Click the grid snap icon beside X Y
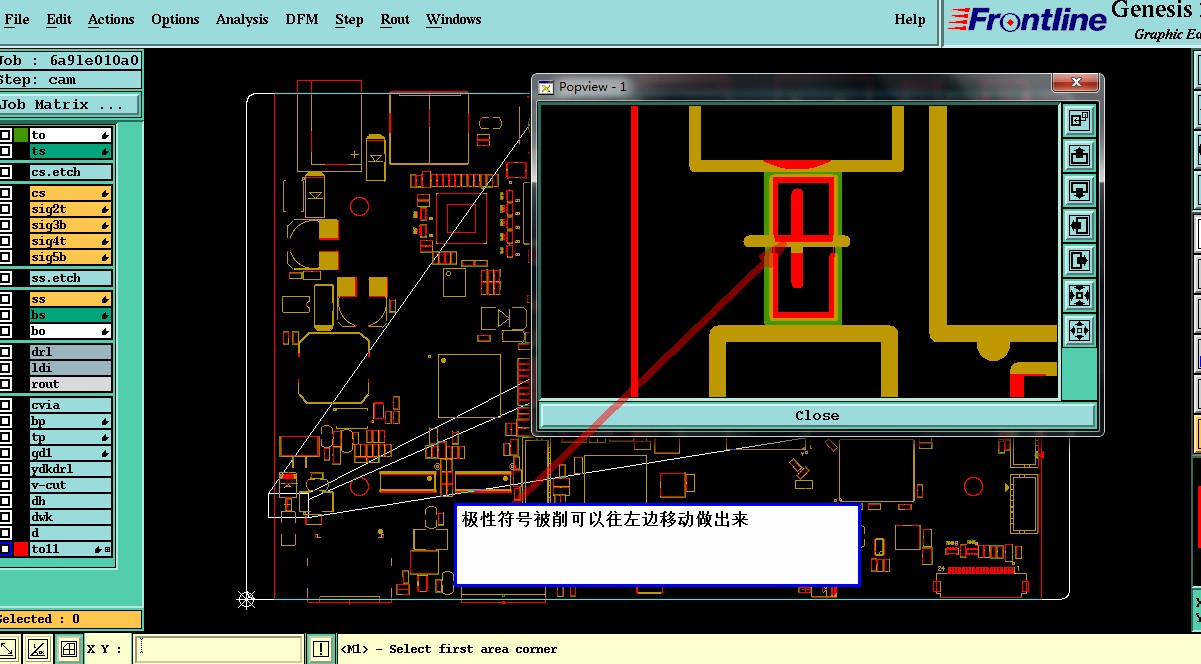The height and width of the screenshot is (664, 1201). 68,649
